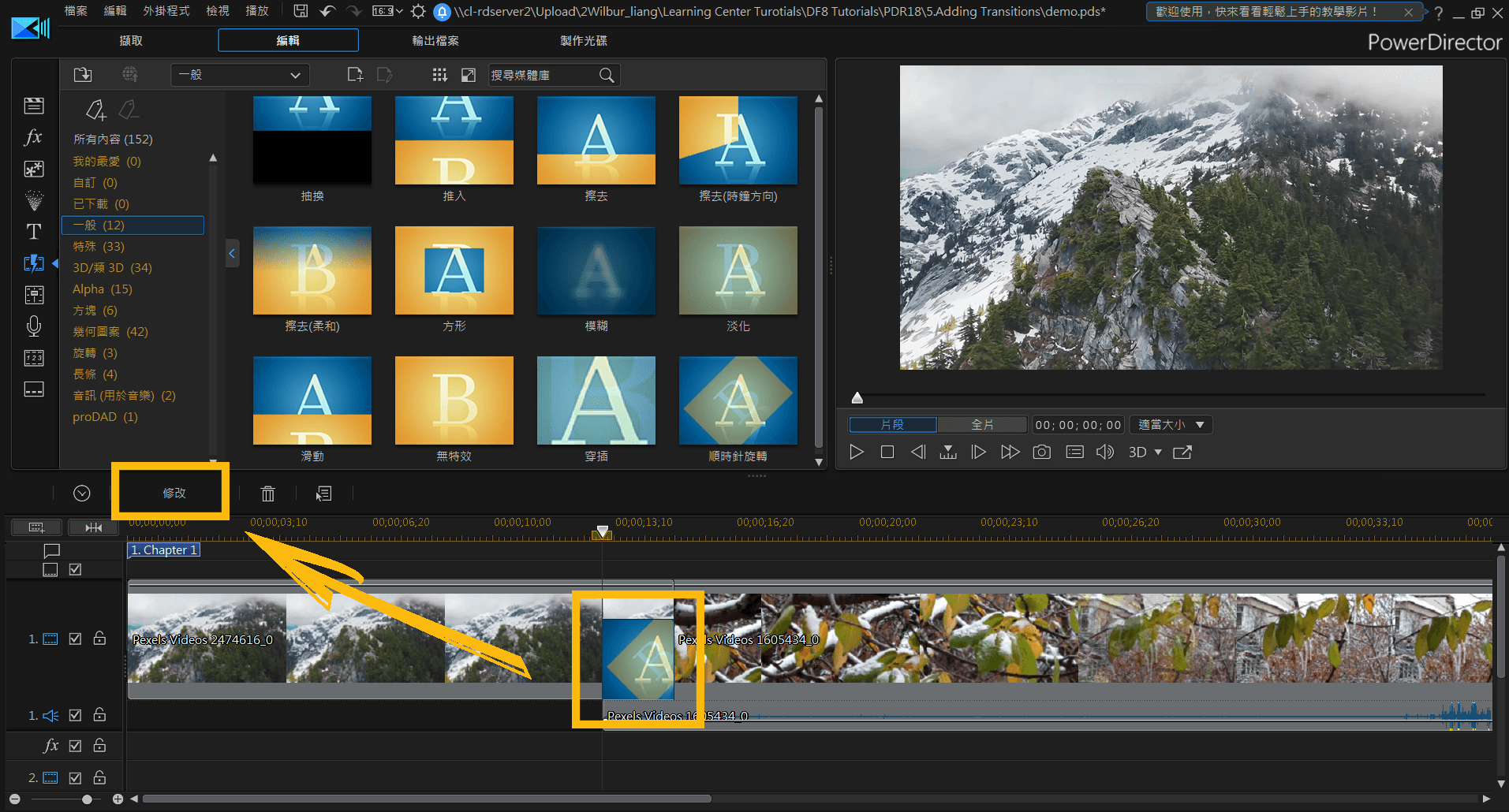Toggle the video track 1 enable checkbox
The width and height of the screenshot is (1509, 812).
tap(76, 639)
